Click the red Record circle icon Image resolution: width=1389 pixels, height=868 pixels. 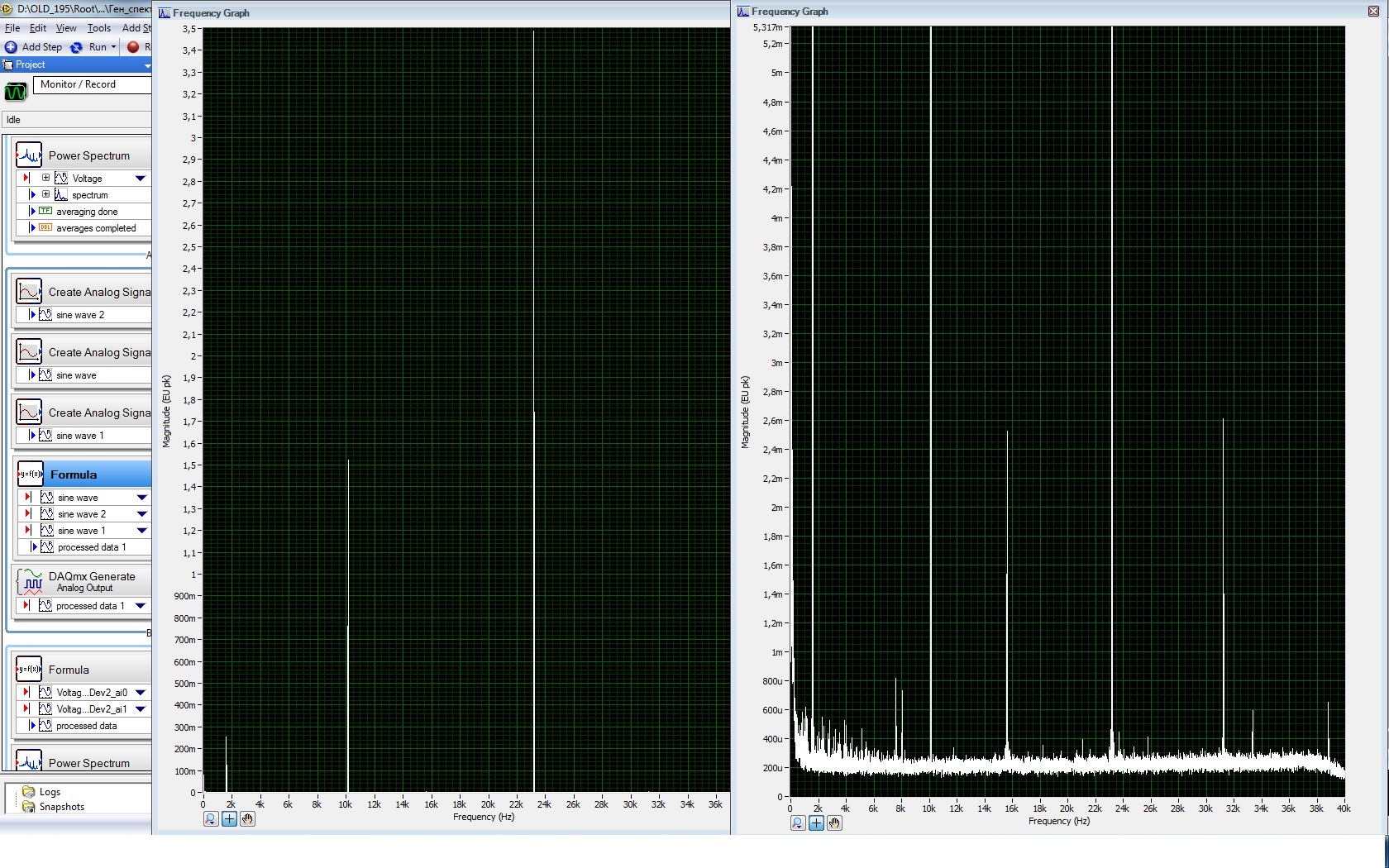[132, 47]
